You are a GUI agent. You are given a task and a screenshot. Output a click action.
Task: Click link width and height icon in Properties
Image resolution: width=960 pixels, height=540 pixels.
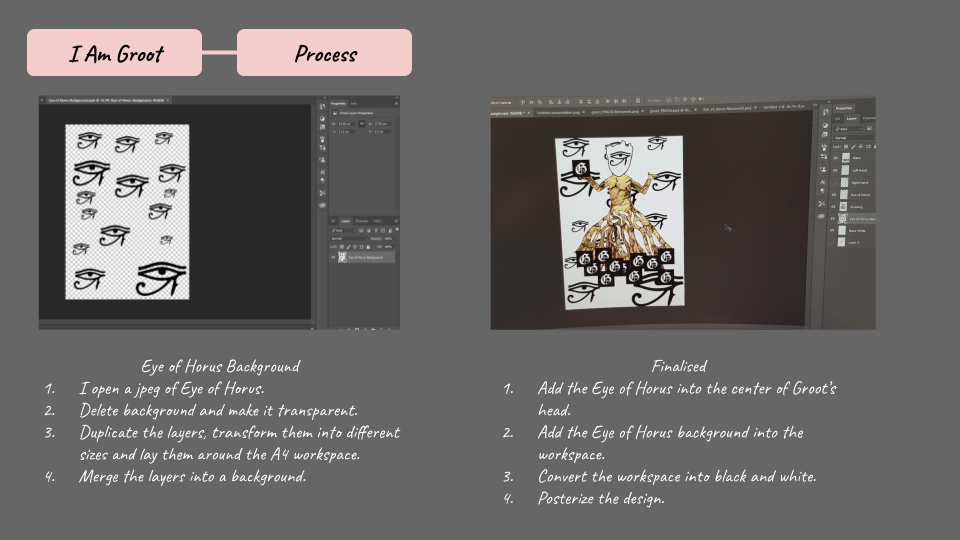362,124
